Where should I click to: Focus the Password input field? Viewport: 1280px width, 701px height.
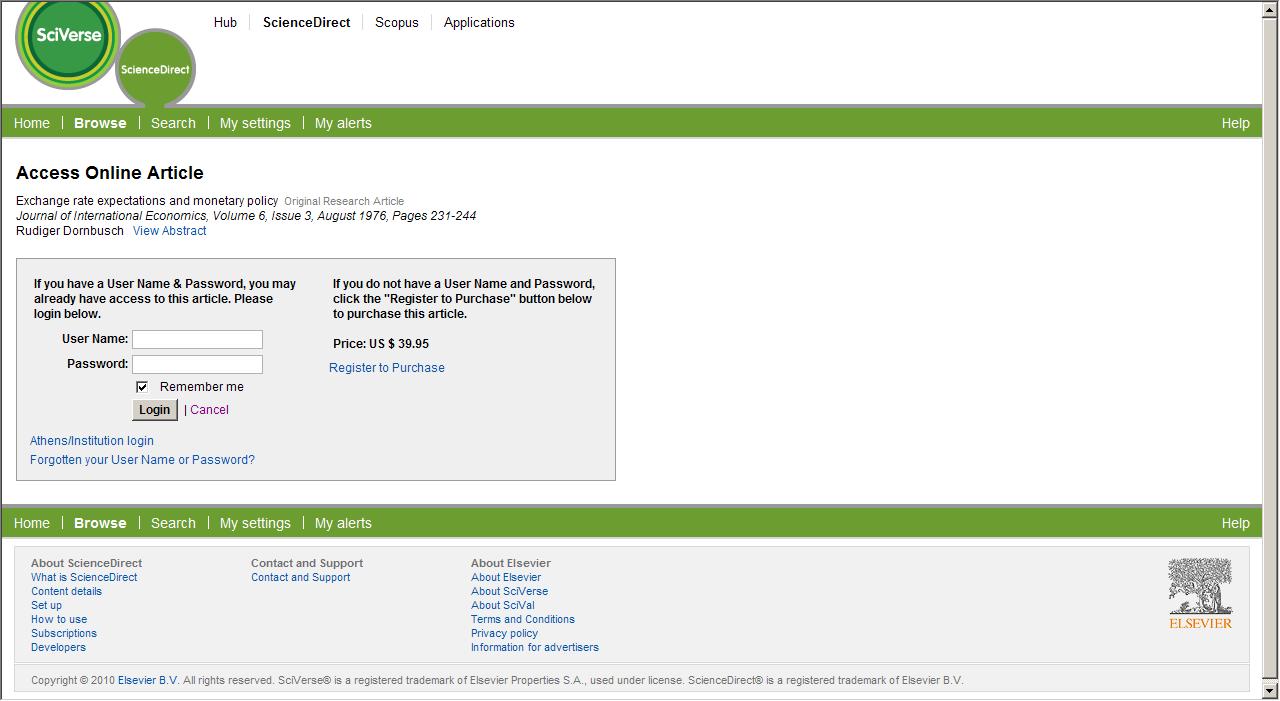[x=198, y=364]
